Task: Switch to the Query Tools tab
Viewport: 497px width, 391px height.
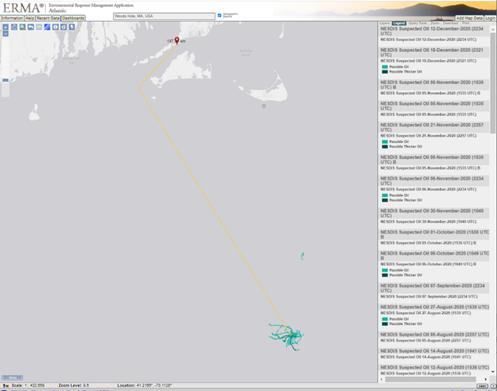Action: coord(418,23)
